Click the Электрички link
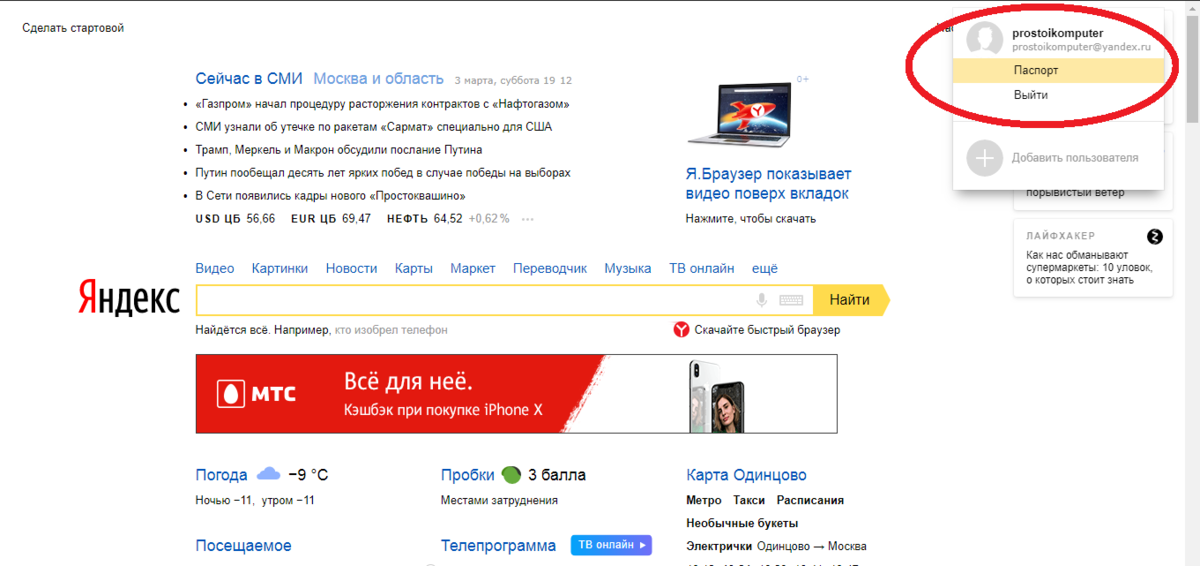Image resolution: width=1200 pixels, height=566 pixels. [x=719, y=546]
